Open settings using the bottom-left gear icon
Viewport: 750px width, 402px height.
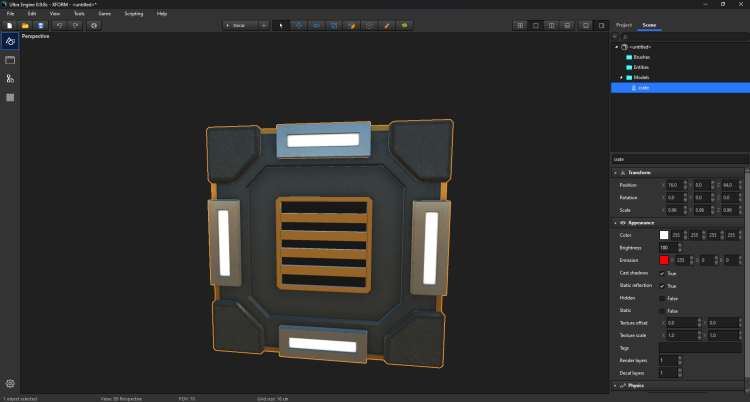10,383
